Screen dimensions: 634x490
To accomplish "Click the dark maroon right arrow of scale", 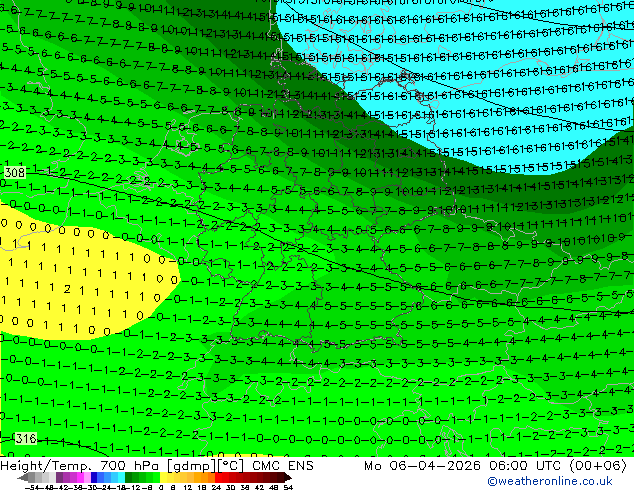I will (x=288, y=478).
